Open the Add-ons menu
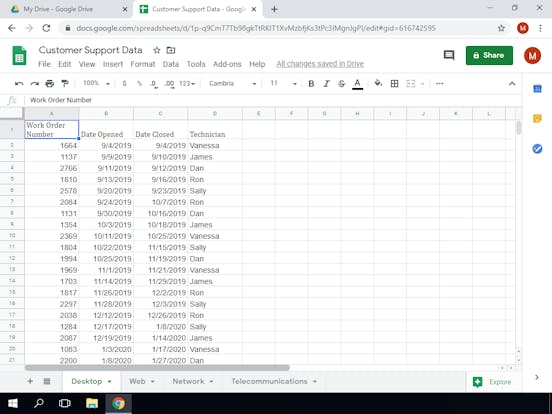 [227, 64]
